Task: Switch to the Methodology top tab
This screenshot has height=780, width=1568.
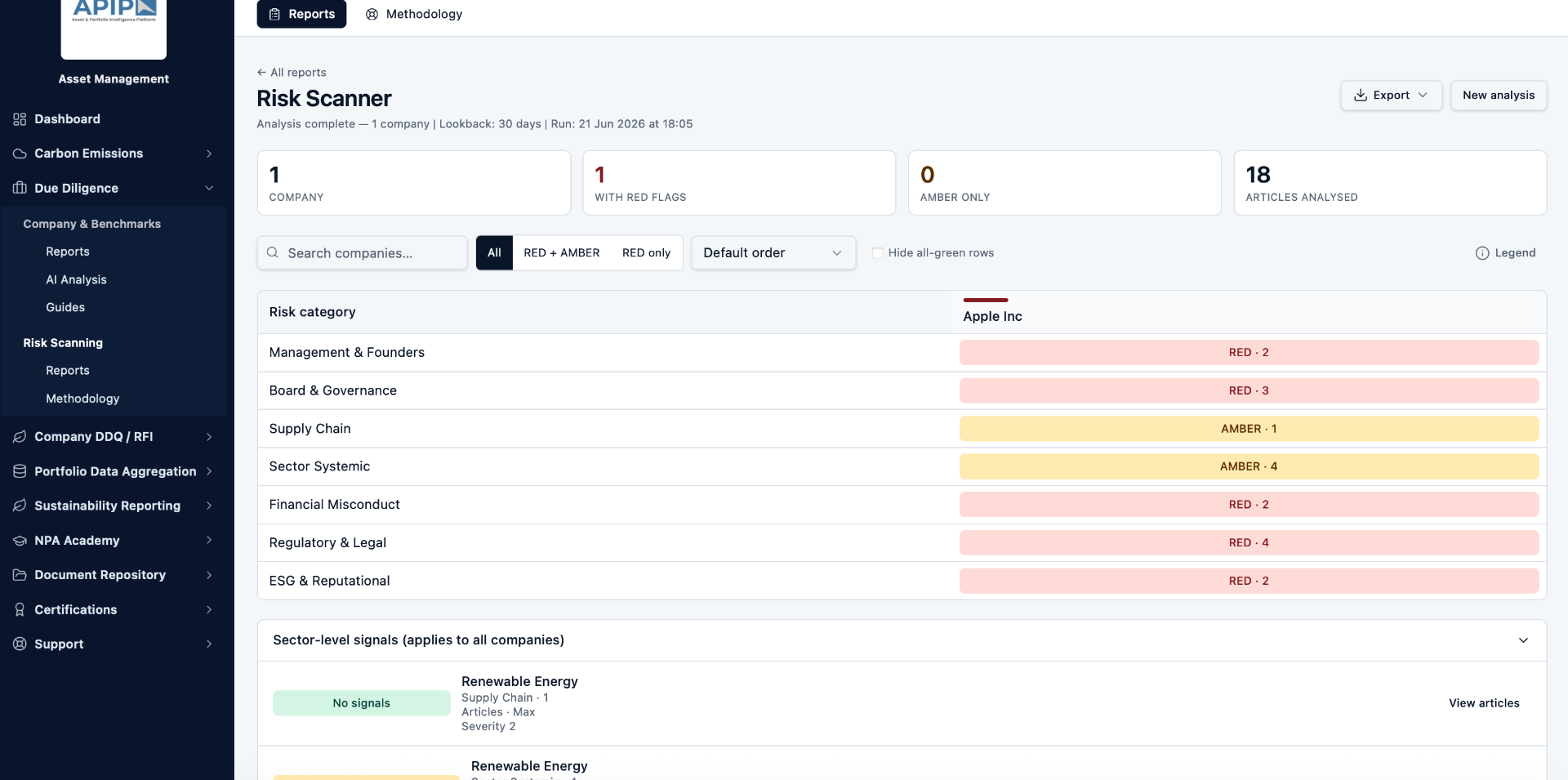Action: pos(414,14)
